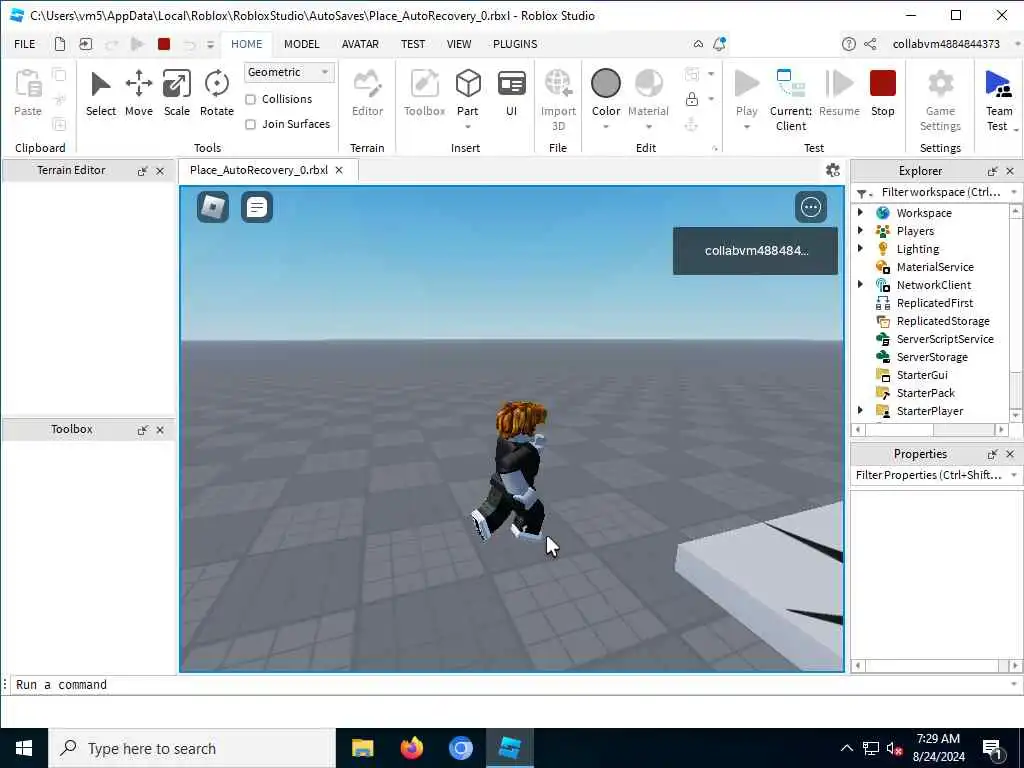Start a Team Test
Viewport: 1024px width, 768px height.
tap(999, 101)
